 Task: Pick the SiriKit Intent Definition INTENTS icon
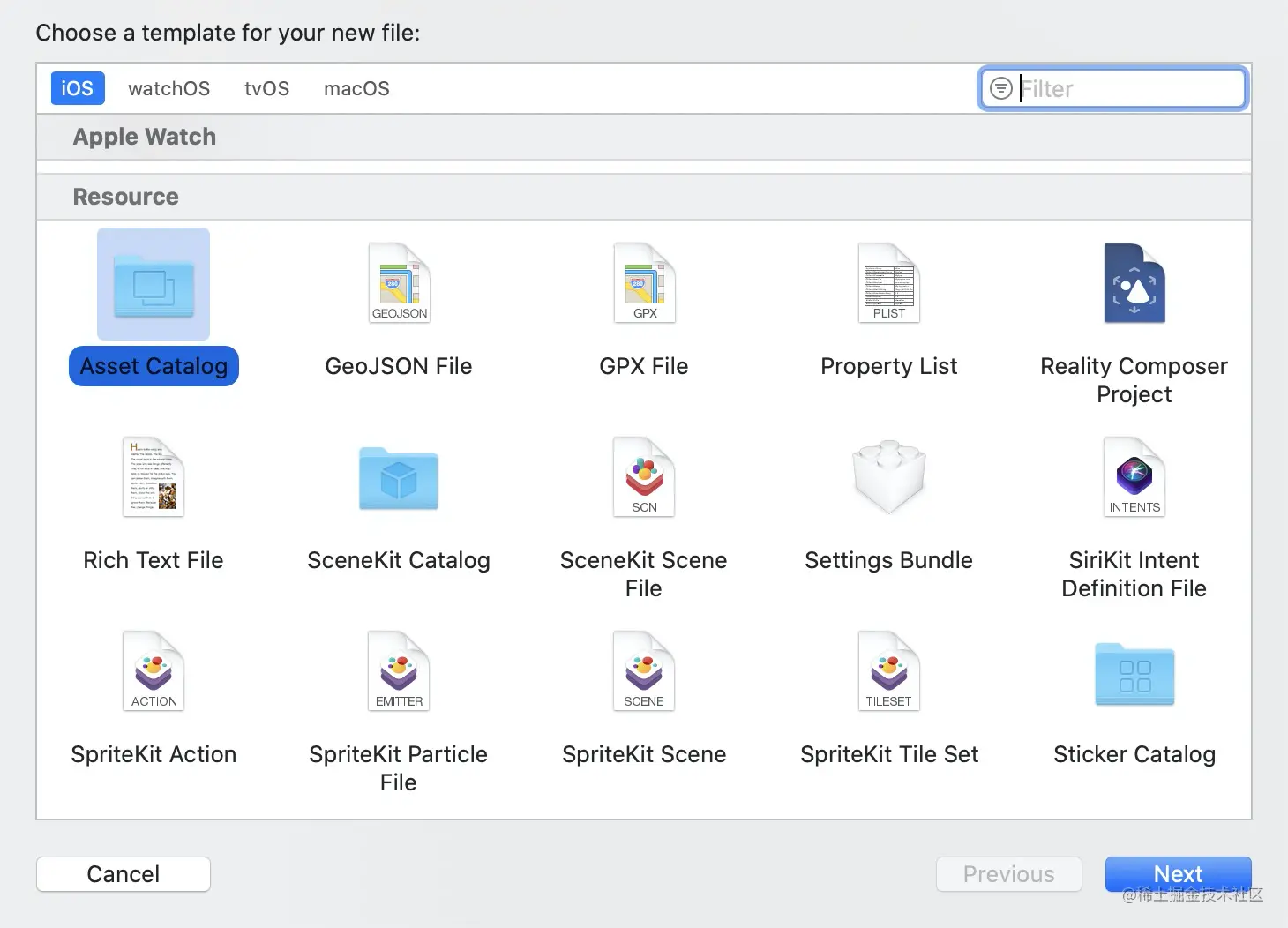(x=1134, y=477)
